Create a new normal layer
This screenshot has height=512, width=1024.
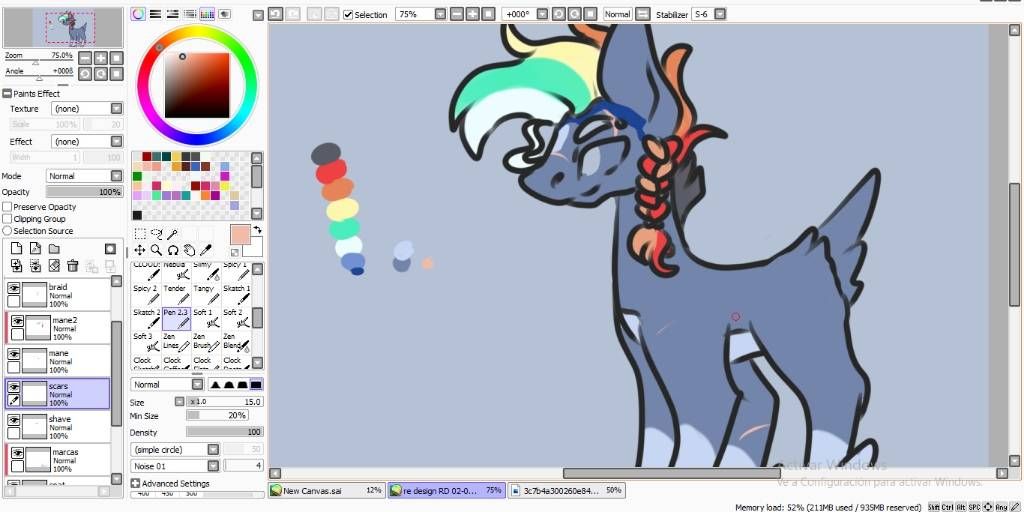point(16,248)
